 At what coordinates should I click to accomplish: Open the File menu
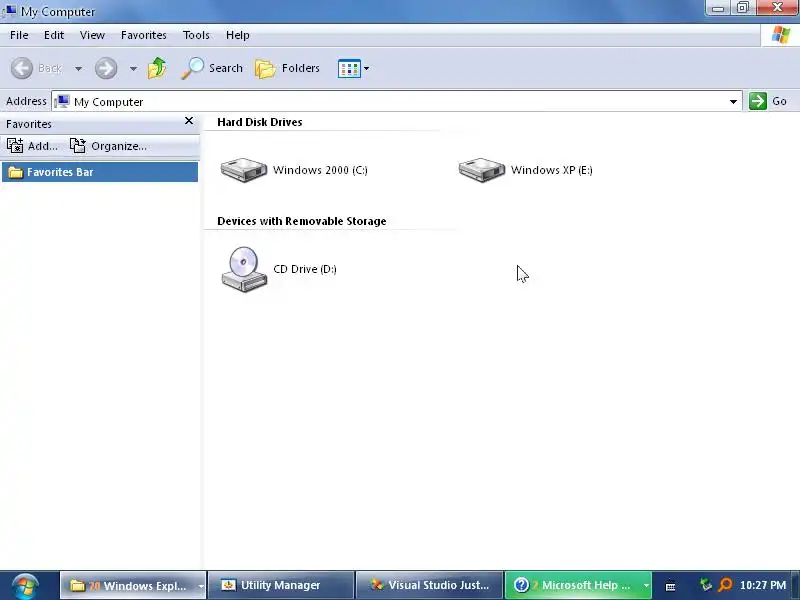coord(19,35)
